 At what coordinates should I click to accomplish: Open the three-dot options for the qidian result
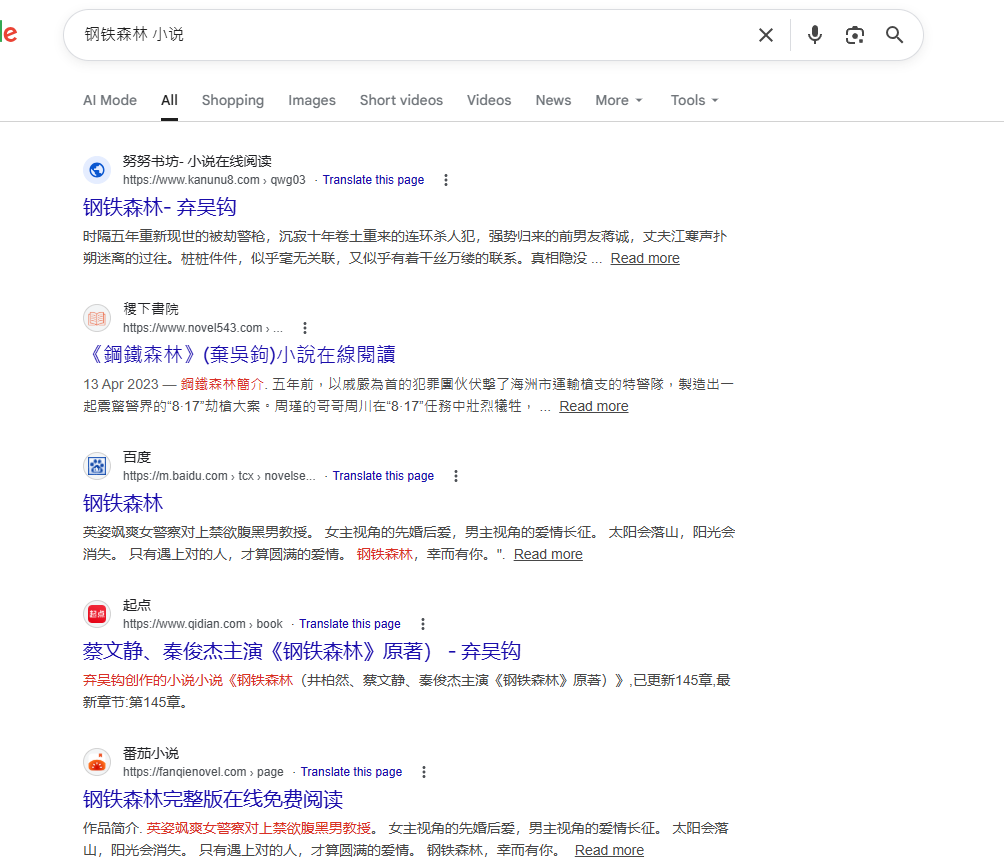tap(423, 624)
